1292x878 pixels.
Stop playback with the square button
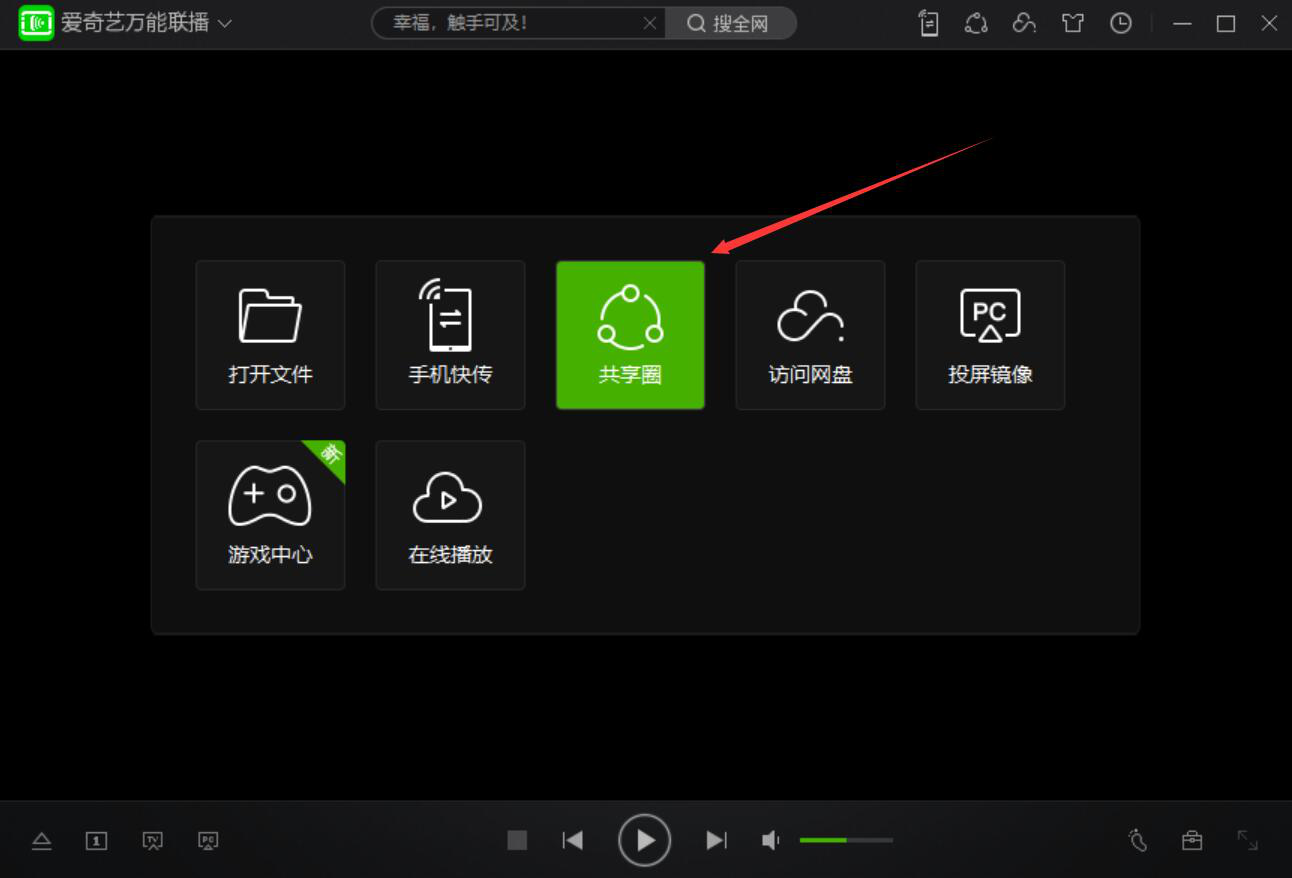(x=517, y=840)
